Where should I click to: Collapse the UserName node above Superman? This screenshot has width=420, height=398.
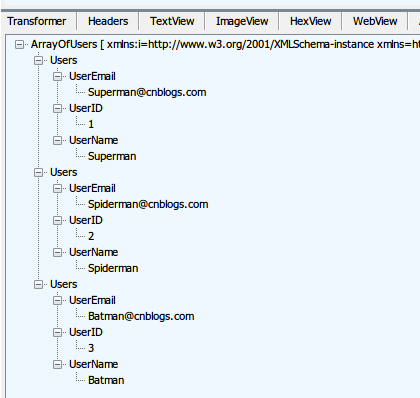click(58, 140)
